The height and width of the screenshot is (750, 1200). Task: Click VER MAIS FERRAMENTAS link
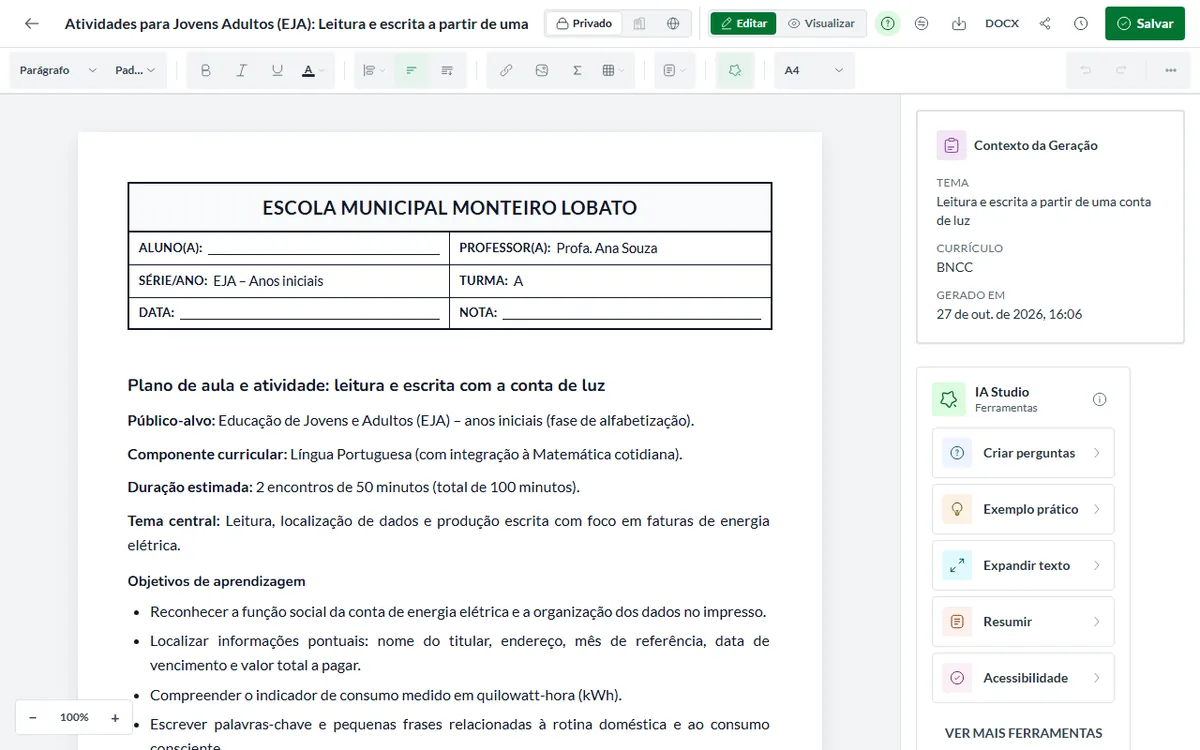coord(1023,733)
